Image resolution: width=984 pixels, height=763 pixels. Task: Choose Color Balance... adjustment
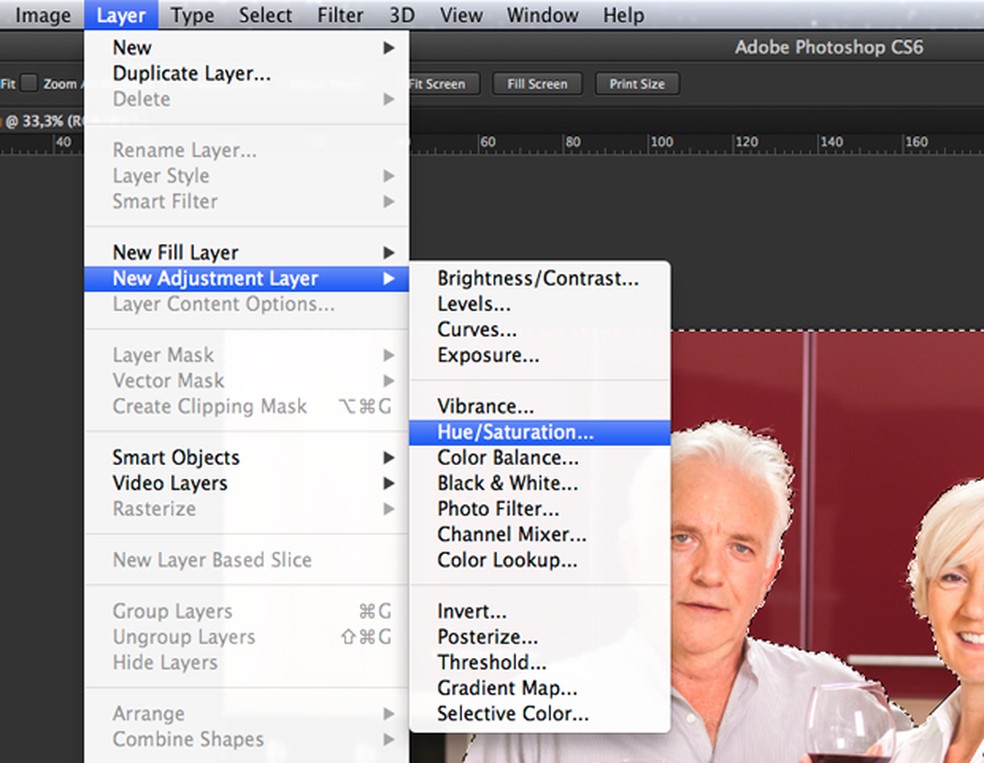[x=540, y=457]
